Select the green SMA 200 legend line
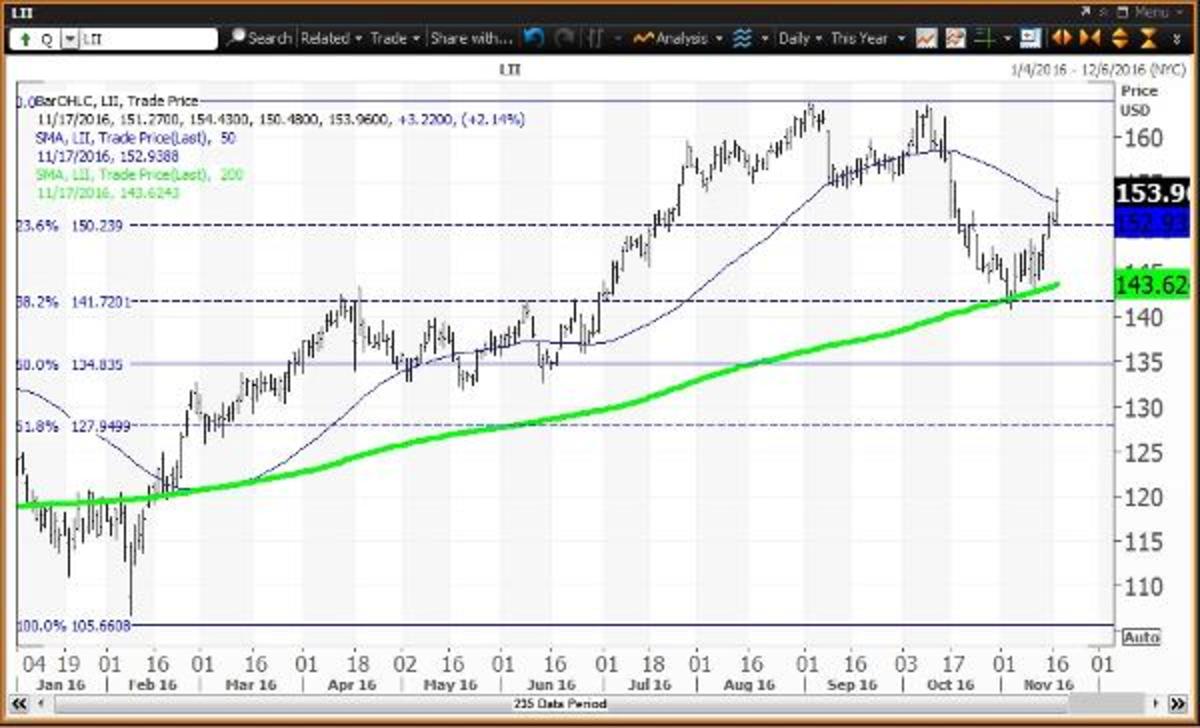 tap(139, 174)
